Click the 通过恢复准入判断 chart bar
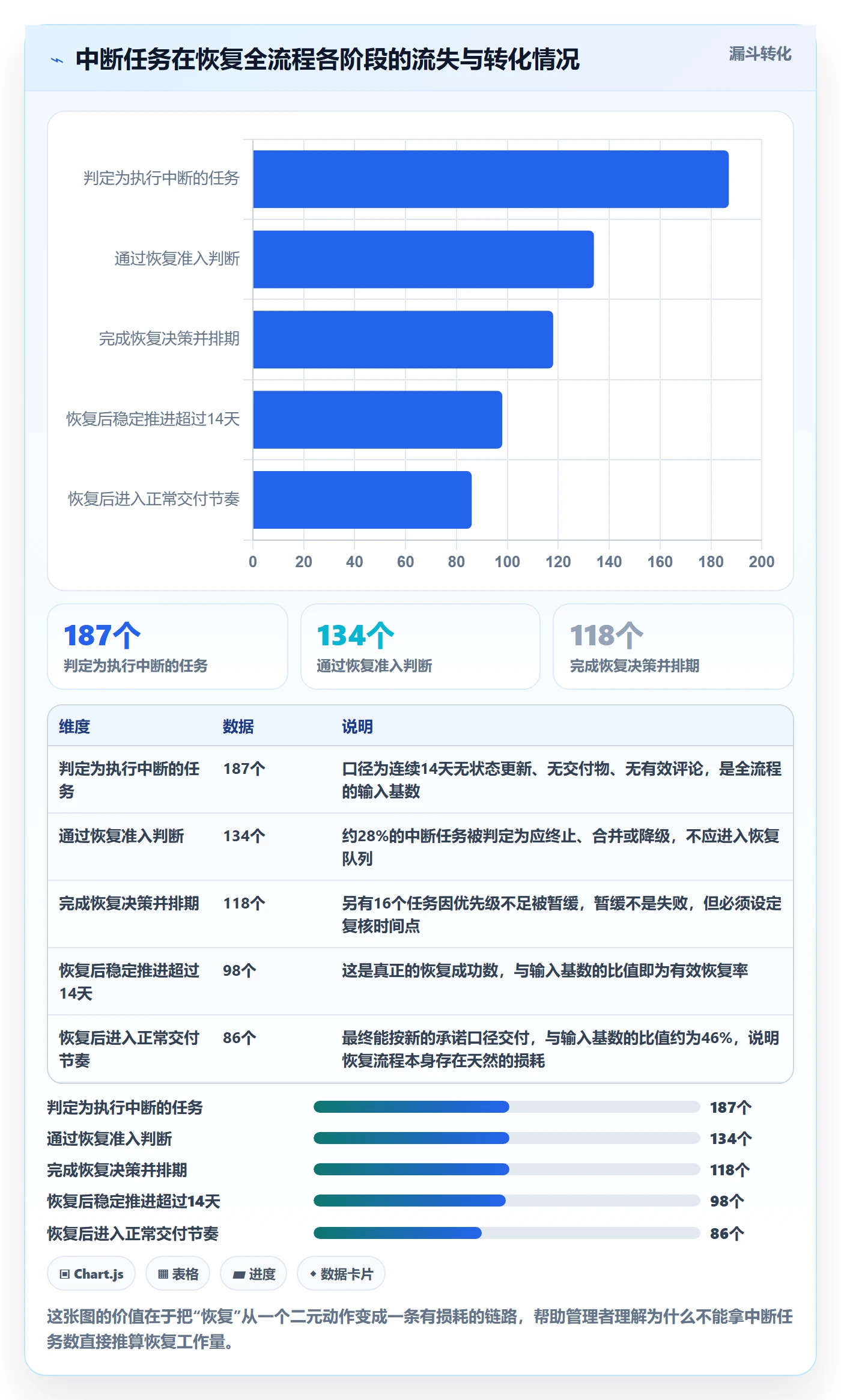 [x=424, y=260]
